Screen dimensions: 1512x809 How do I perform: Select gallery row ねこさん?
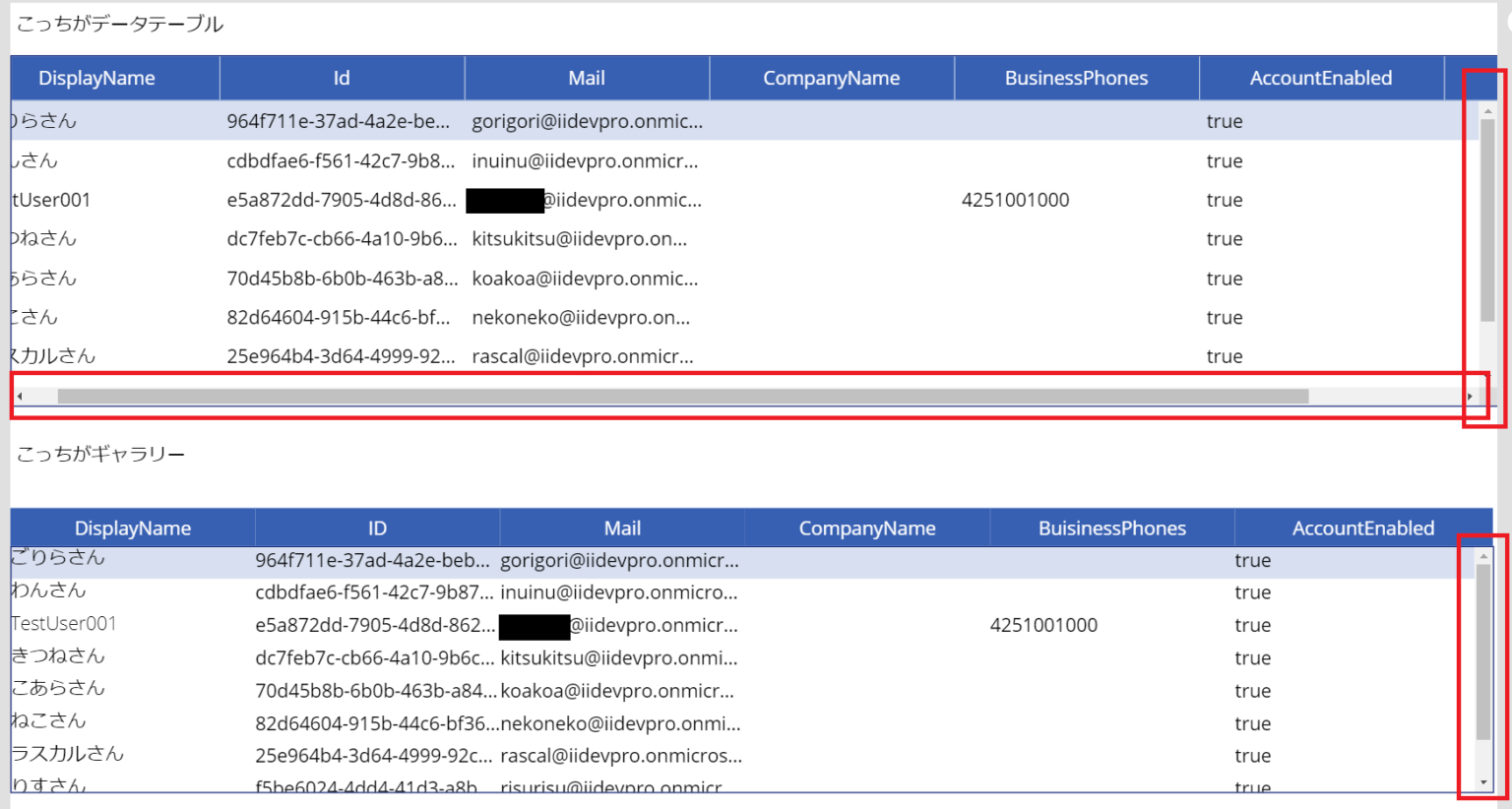click(49, 720)
